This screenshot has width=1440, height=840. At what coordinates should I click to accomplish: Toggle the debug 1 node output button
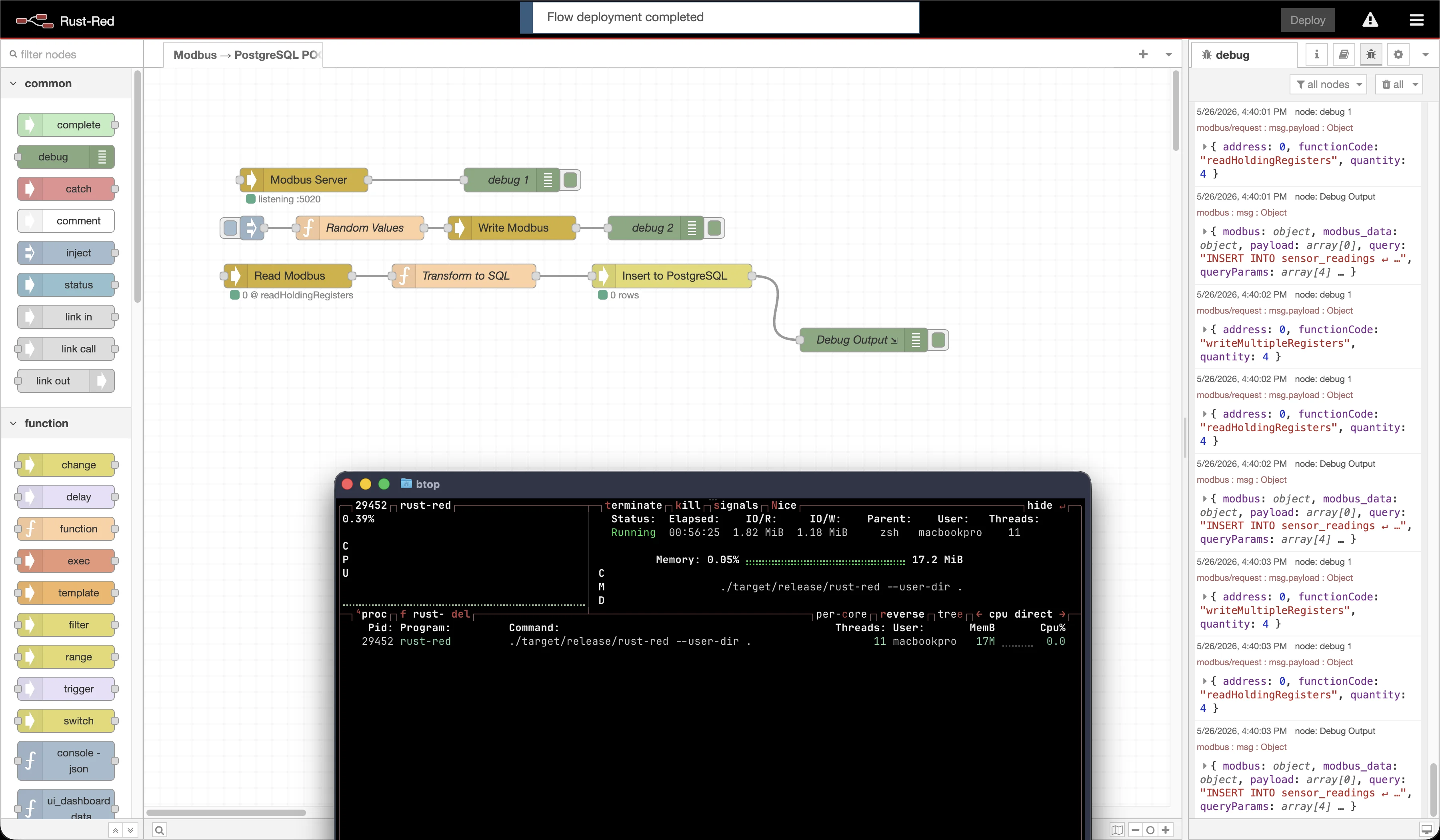click(x=570, y=180)
